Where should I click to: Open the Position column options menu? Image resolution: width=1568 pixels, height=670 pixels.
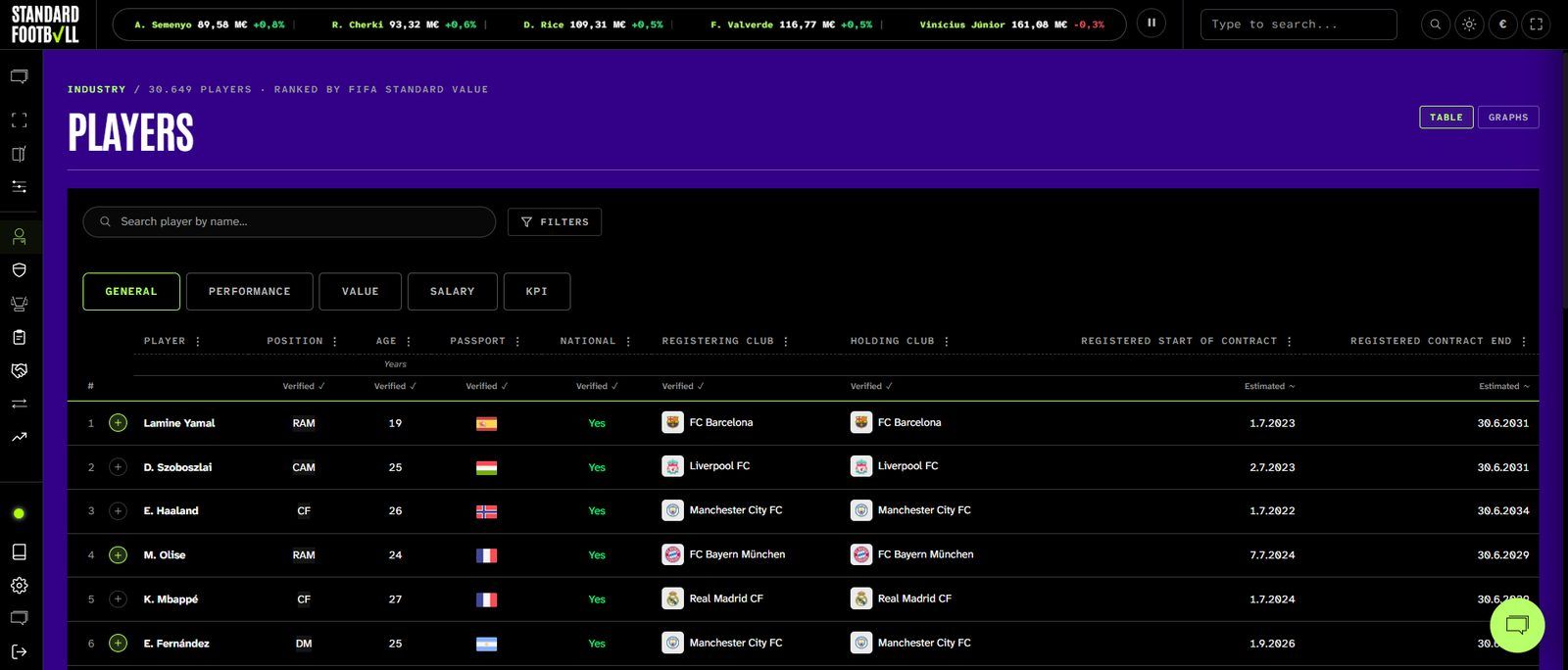335,342
